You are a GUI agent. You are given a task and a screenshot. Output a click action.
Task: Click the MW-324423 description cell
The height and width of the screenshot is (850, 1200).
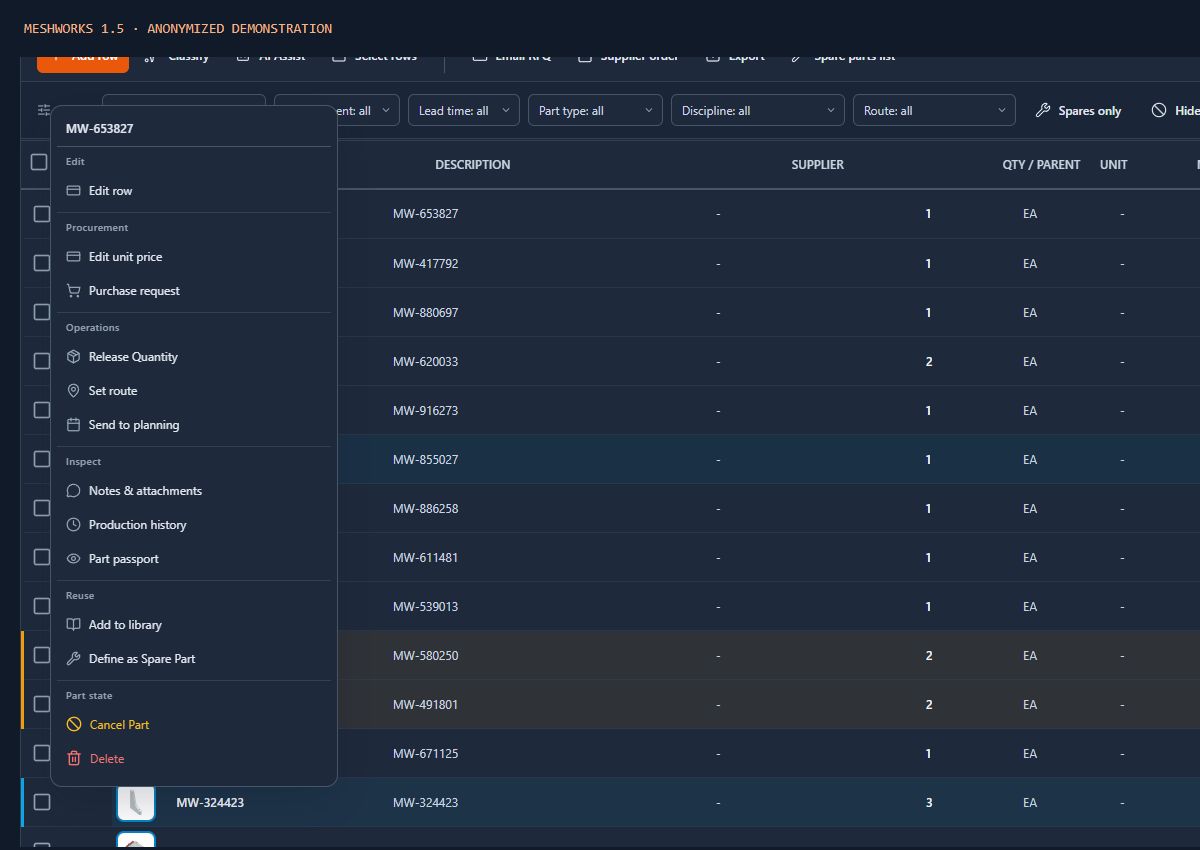tap(426, 803)
